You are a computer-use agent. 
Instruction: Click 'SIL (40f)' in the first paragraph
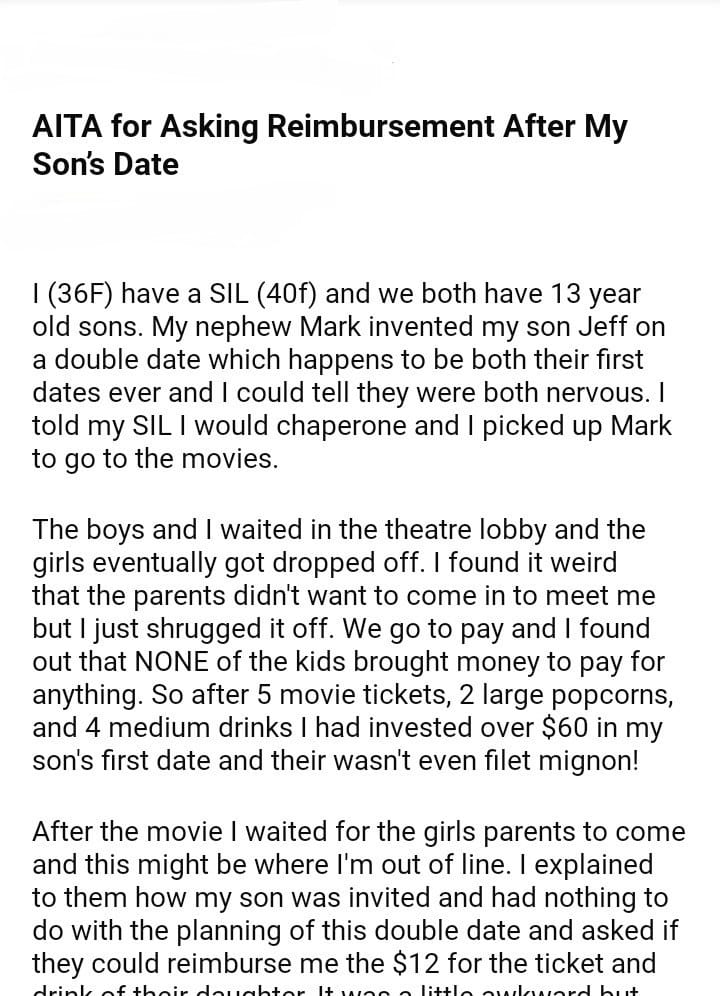pos(250,295)
